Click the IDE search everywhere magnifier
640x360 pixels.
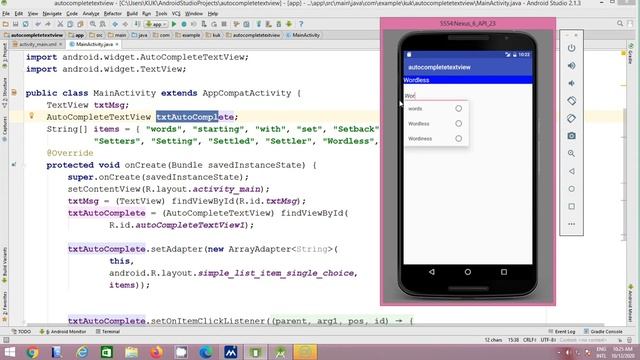click(x=620, y=24)
